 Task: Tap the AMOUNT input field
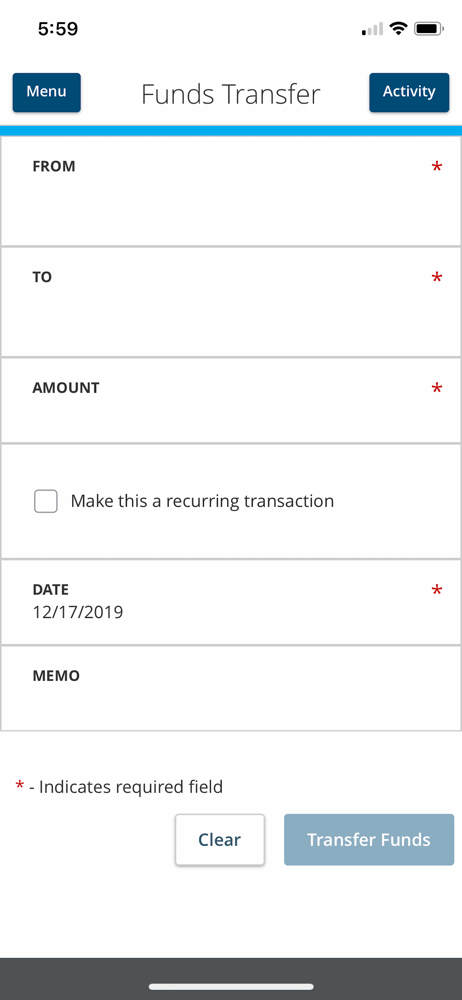(231, 401)
